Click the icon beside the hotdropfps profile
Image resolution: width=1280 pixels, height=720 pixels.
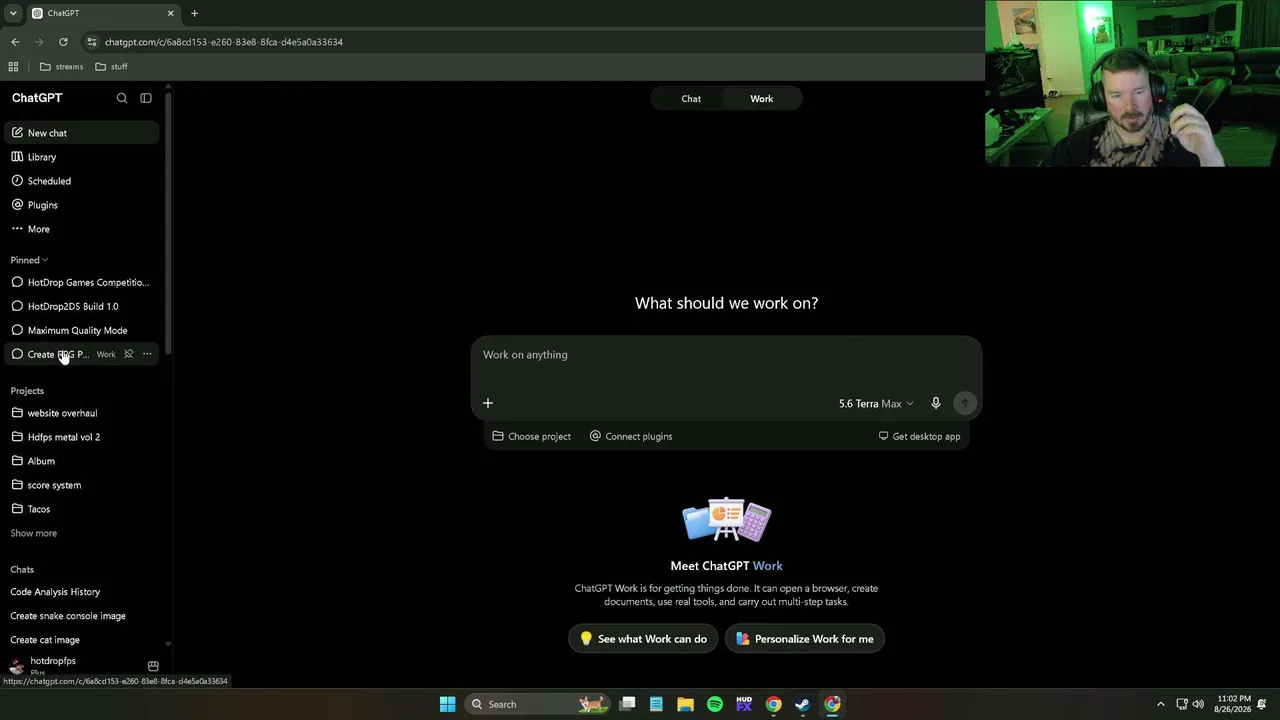[153, 666]
